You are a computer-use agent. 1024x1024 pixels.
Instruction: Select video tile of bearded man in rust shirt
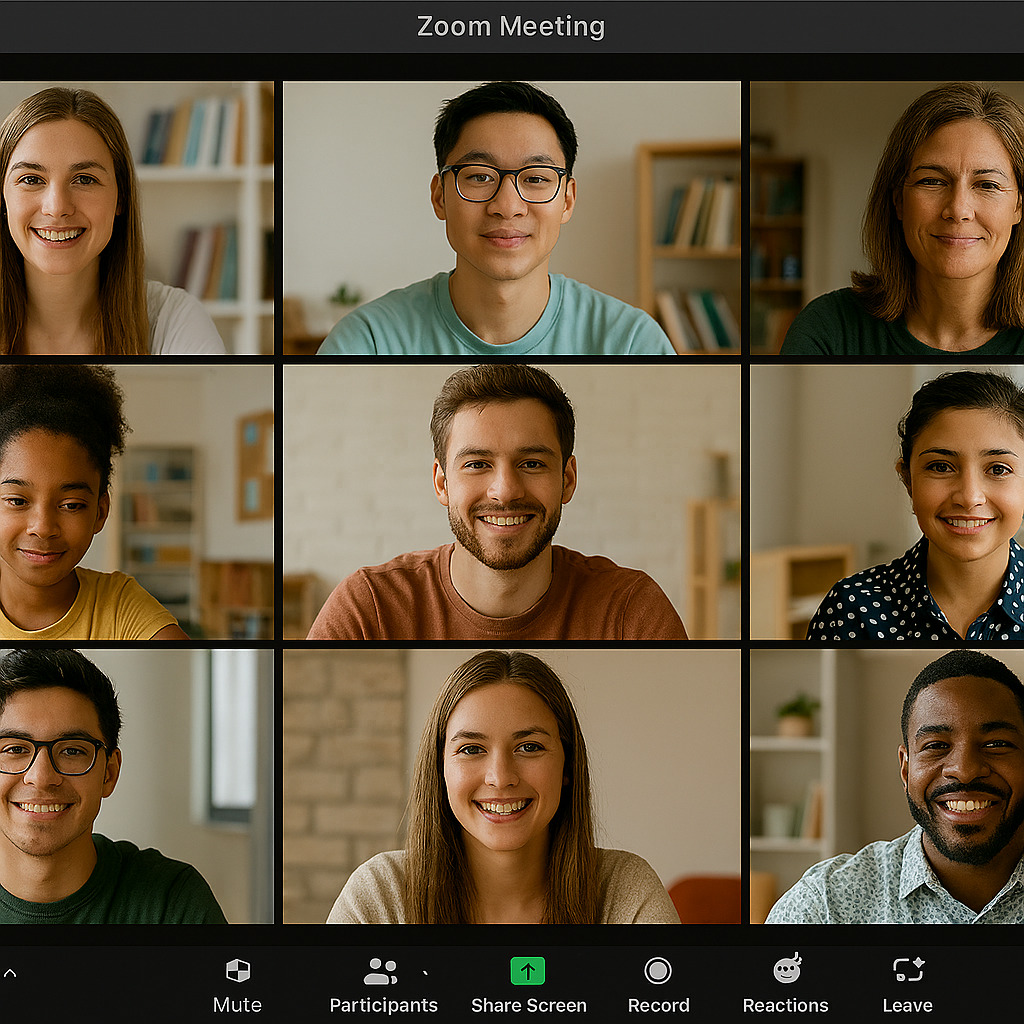(x=512, y=502)
